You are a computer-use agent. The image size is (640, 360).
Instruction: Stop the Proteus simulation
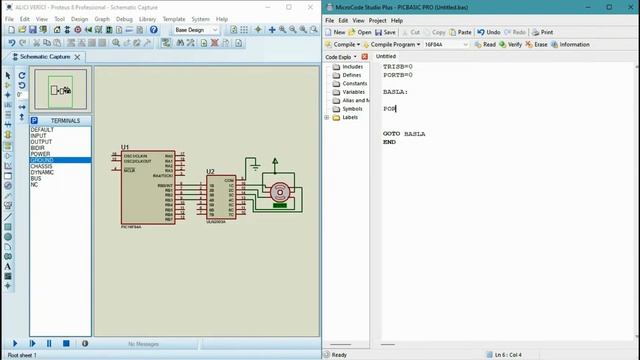(x=66, y=344)
